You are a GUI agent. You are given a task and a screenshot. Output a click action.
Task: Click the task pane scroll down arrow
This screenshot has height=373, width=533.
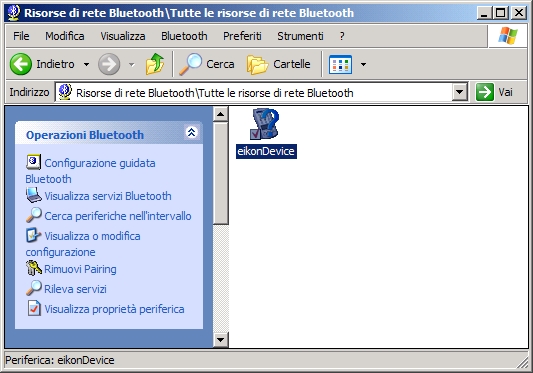pyautogui.click(x=221, y=340)
